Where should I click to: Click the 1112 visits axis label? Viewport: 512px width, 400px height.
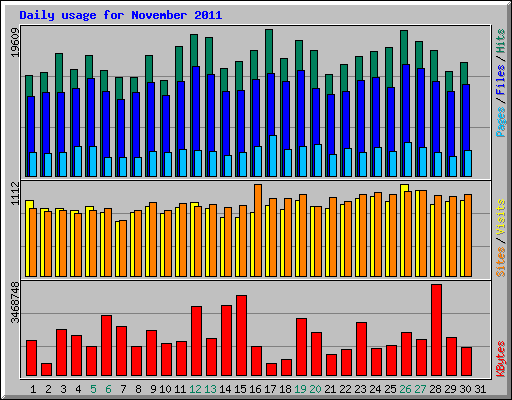(15, 194)
